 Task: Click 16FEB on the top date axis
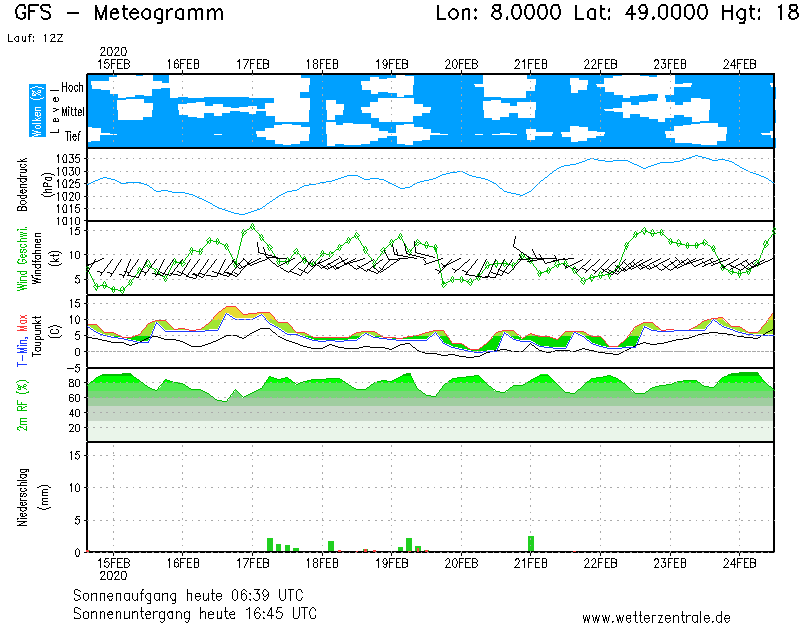pyautogui.click(x=183, y=64)
